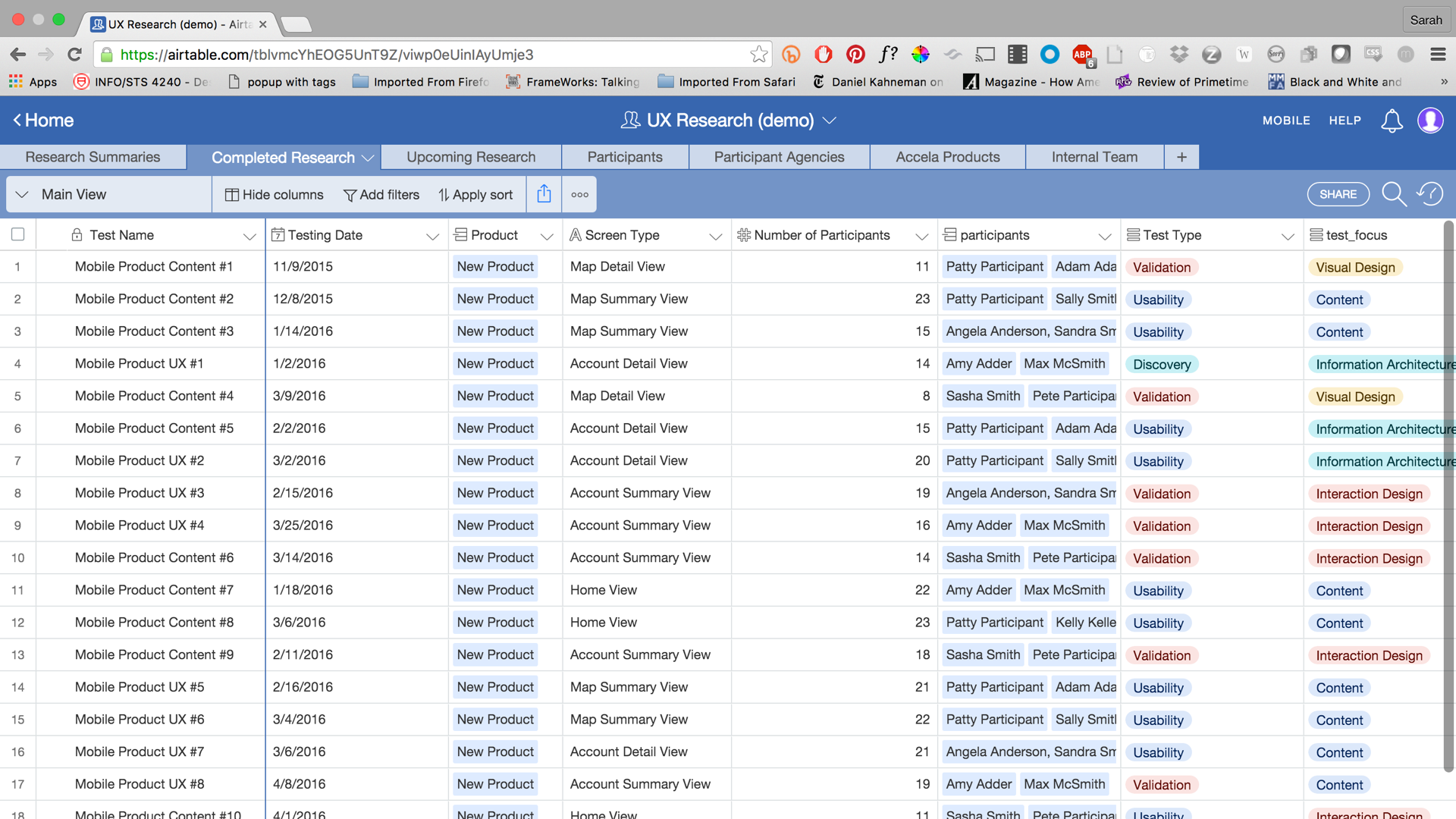Click the search magnifier icon
1456x819 pixels.
tap(1393, 194)
